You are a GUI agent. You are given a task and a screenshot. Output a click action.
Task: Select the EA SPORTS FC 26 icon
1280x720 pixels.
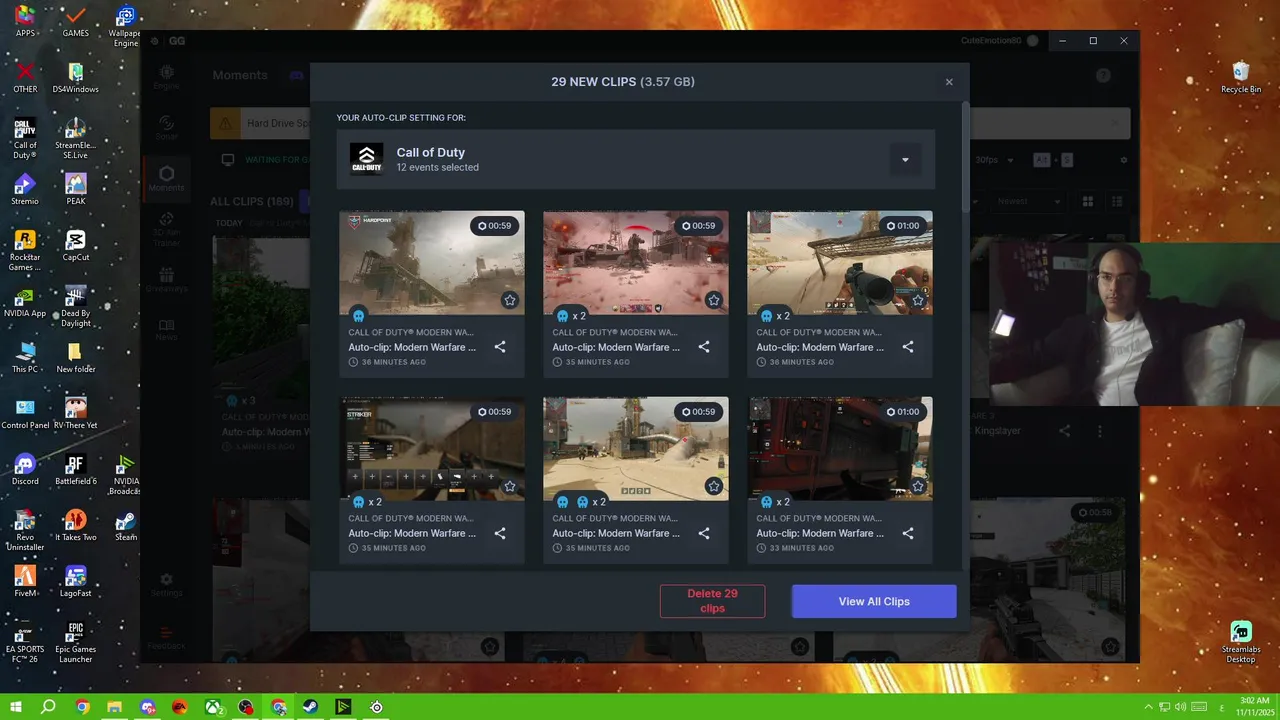(x=25, y=642)
